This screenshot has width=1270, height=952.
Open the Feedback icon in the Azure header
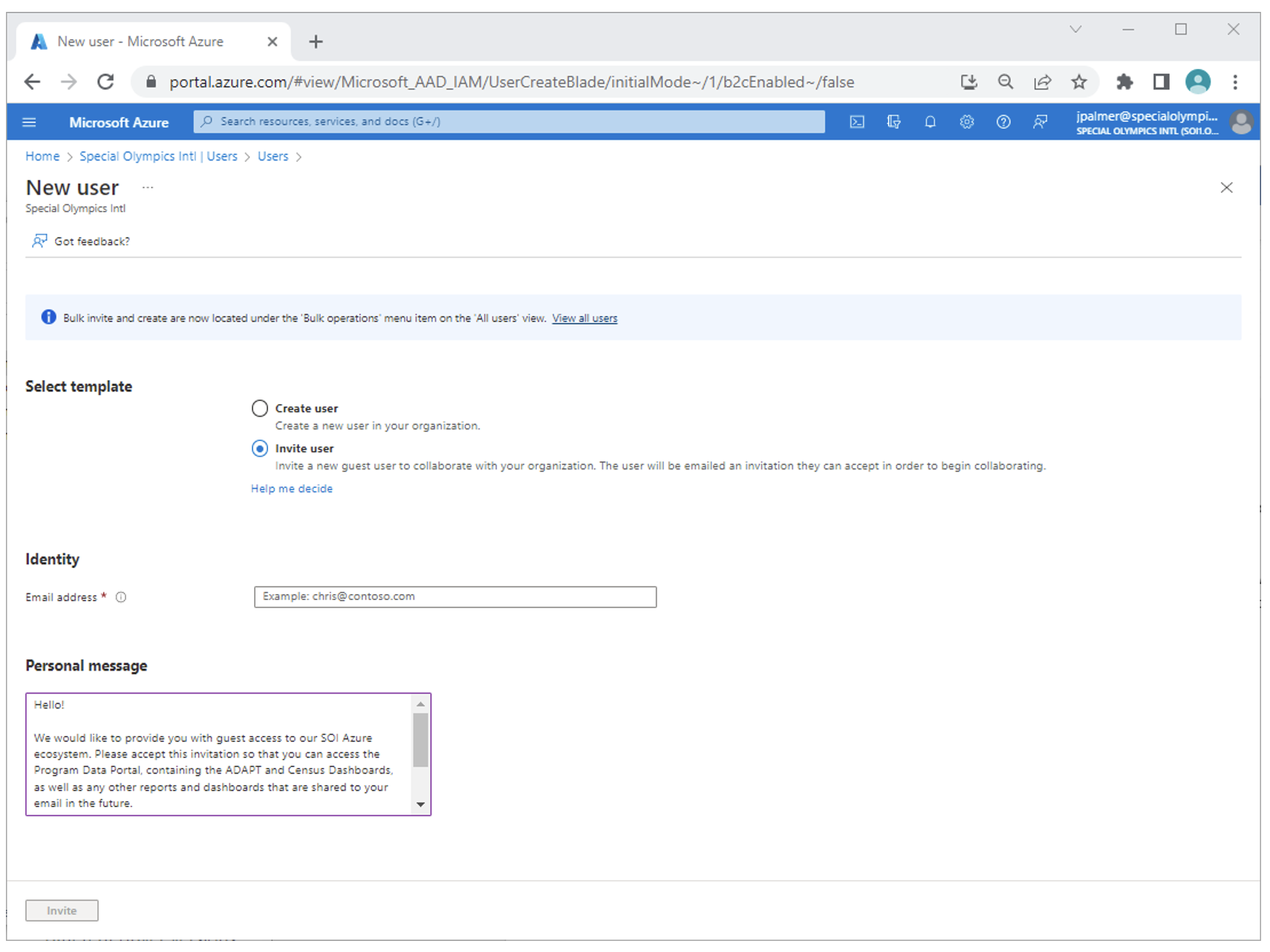tap(1040, 123)
